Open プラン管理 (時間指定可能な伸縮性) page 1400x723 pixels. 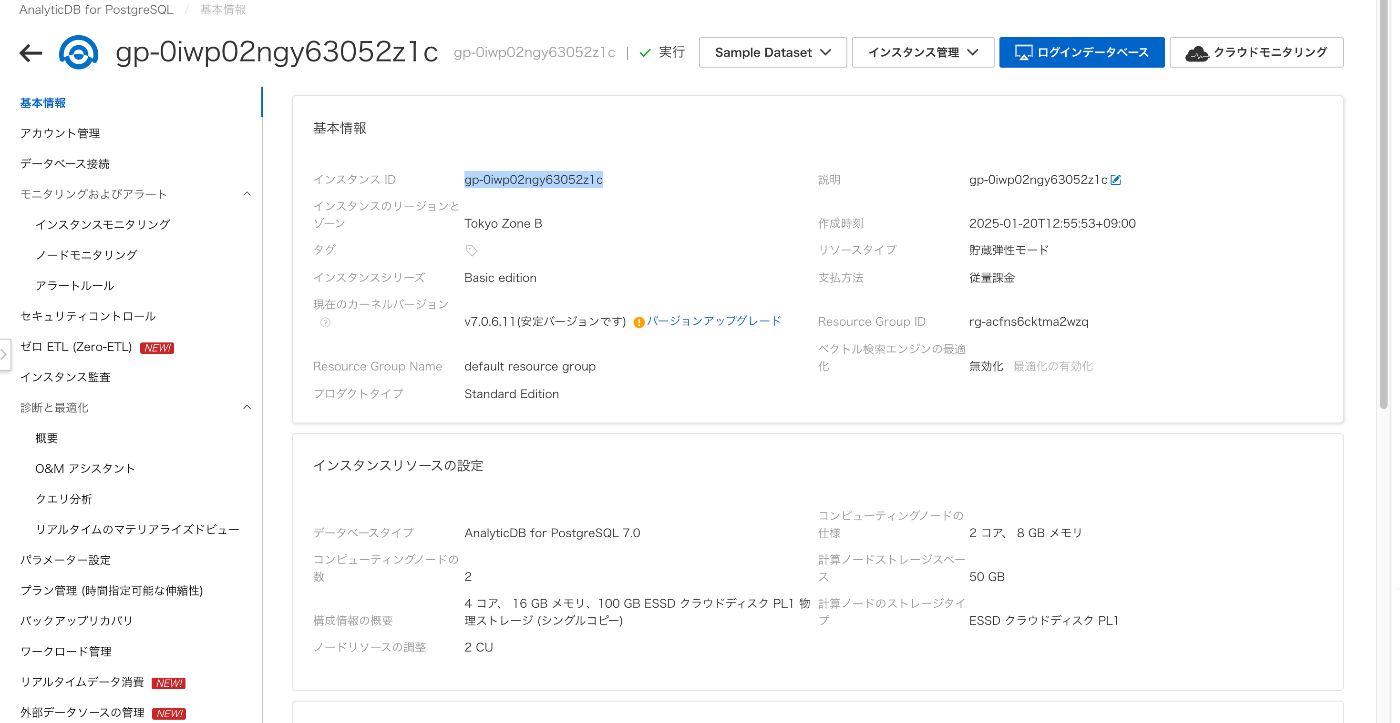pyautogui.click(x=111, y=591)
